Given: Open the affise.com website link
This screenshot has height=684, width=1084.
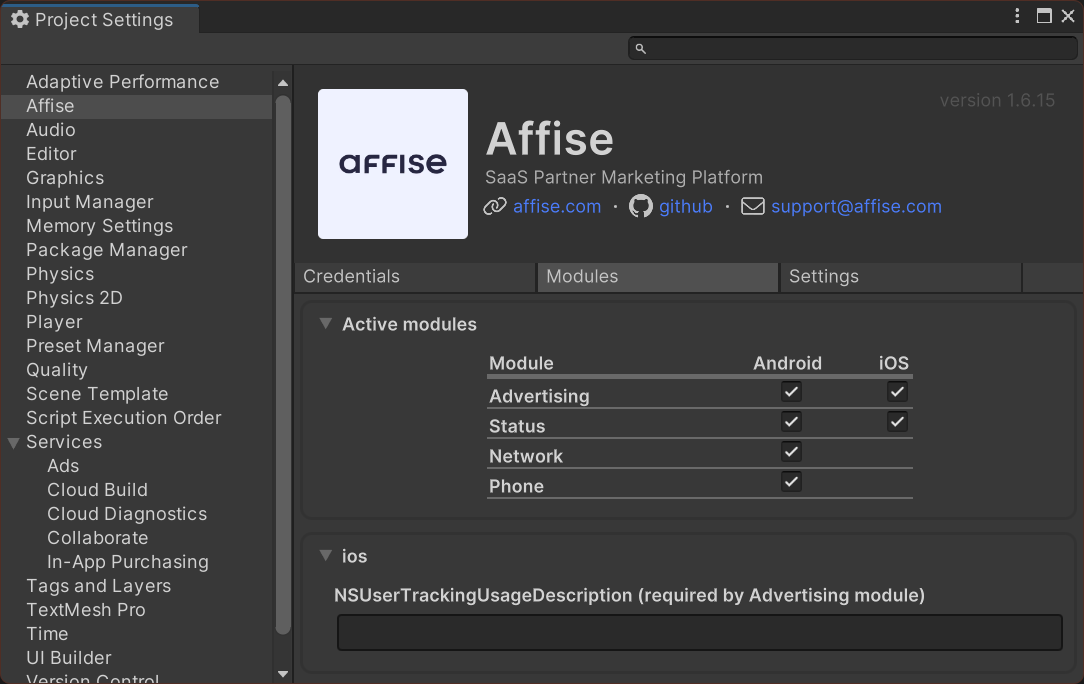Looking at the screenshot, I should pos(557,206).
